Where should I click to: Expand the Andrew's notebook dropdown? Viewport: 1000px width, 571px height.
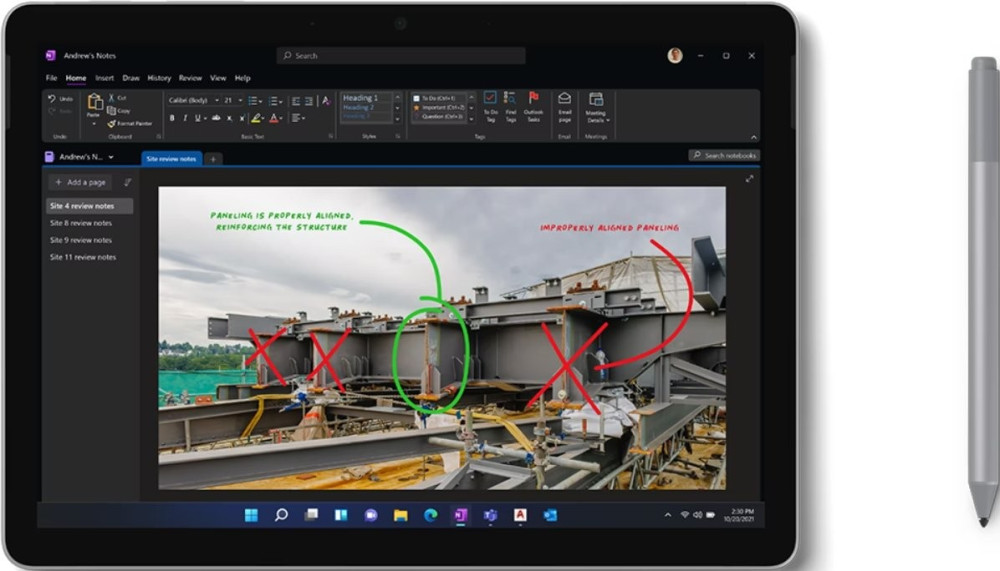point(111,157)
